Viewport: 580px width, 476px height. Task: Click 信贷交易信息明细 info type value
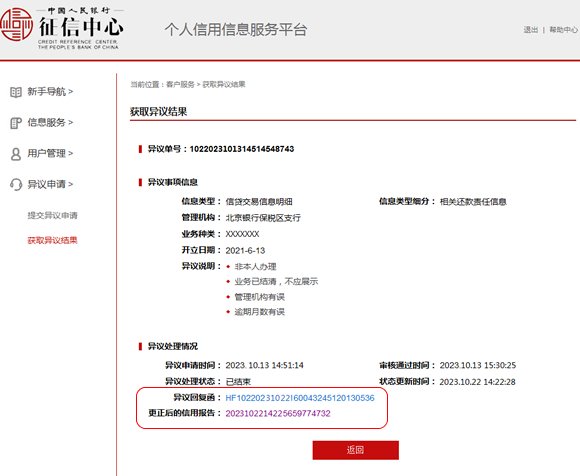click(259, 202)
